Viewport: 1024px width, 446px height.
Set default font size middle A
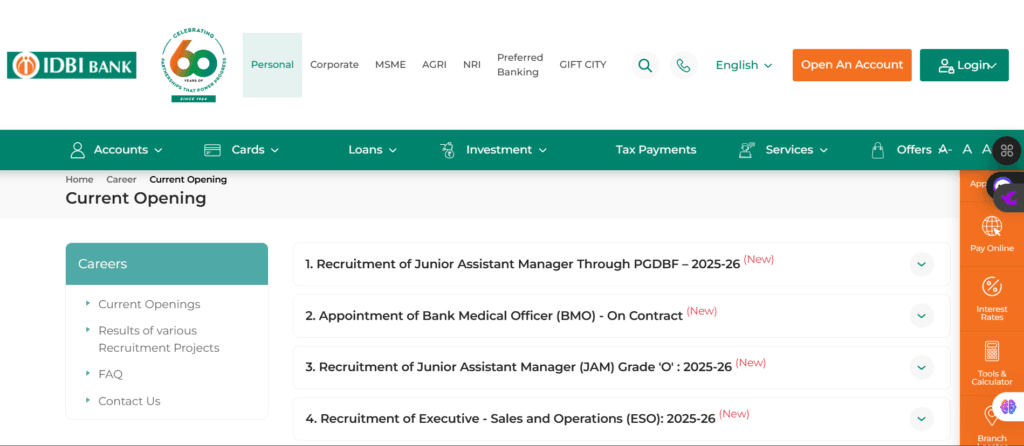coord(967,150)
